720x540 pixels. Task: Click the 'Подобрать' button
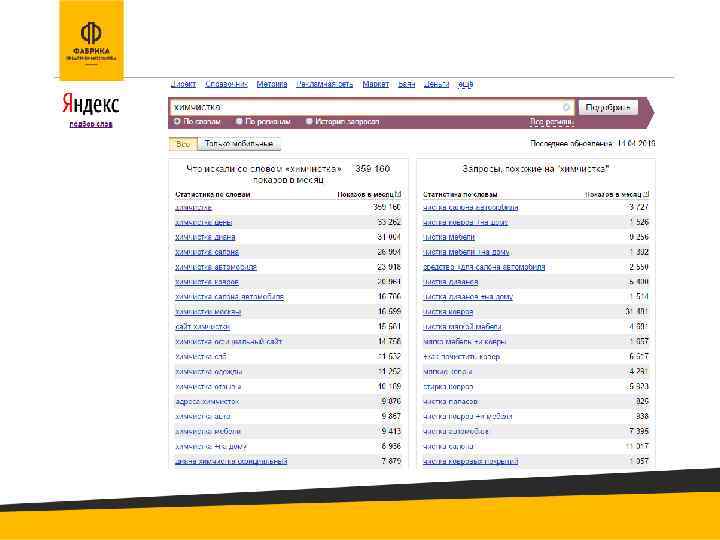tap(608, 108)
